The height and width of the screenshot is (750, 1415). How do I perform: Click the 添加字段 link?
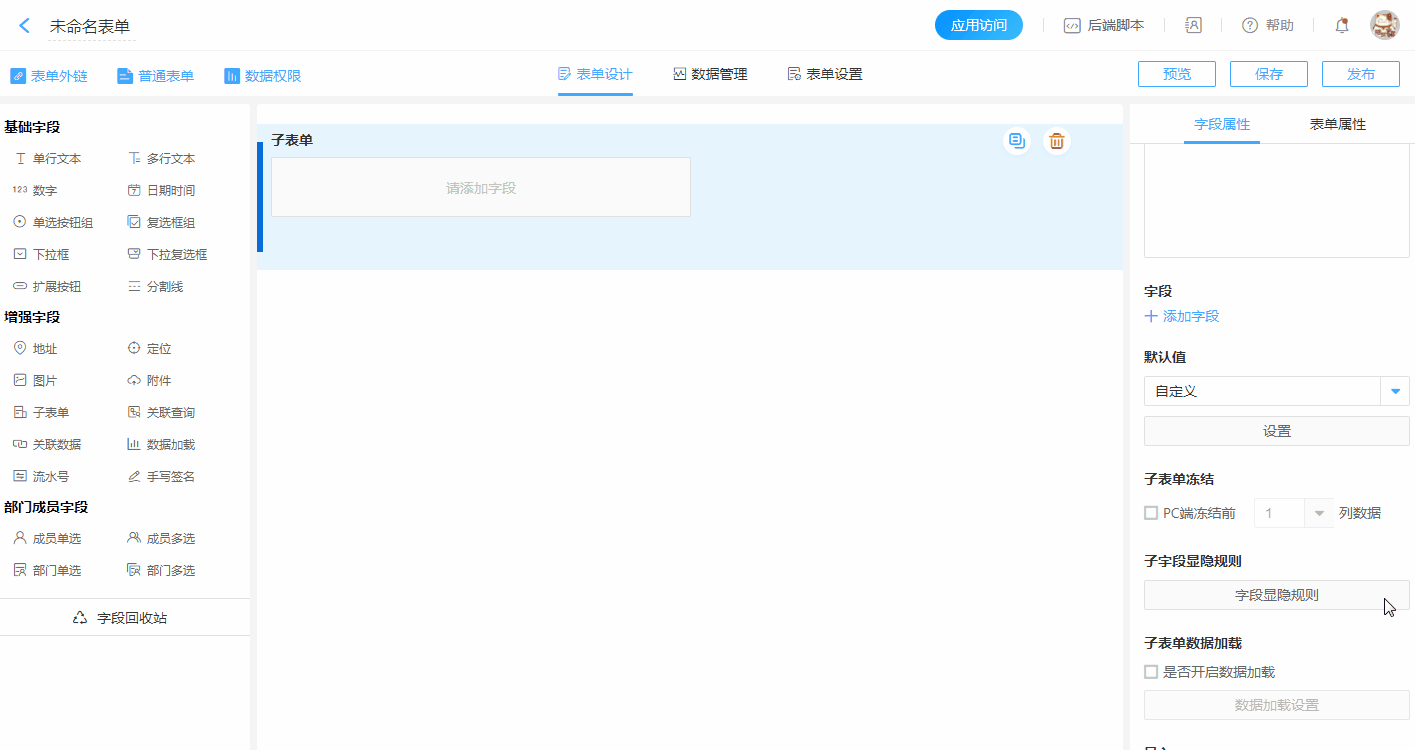[x=1182, y=316]
